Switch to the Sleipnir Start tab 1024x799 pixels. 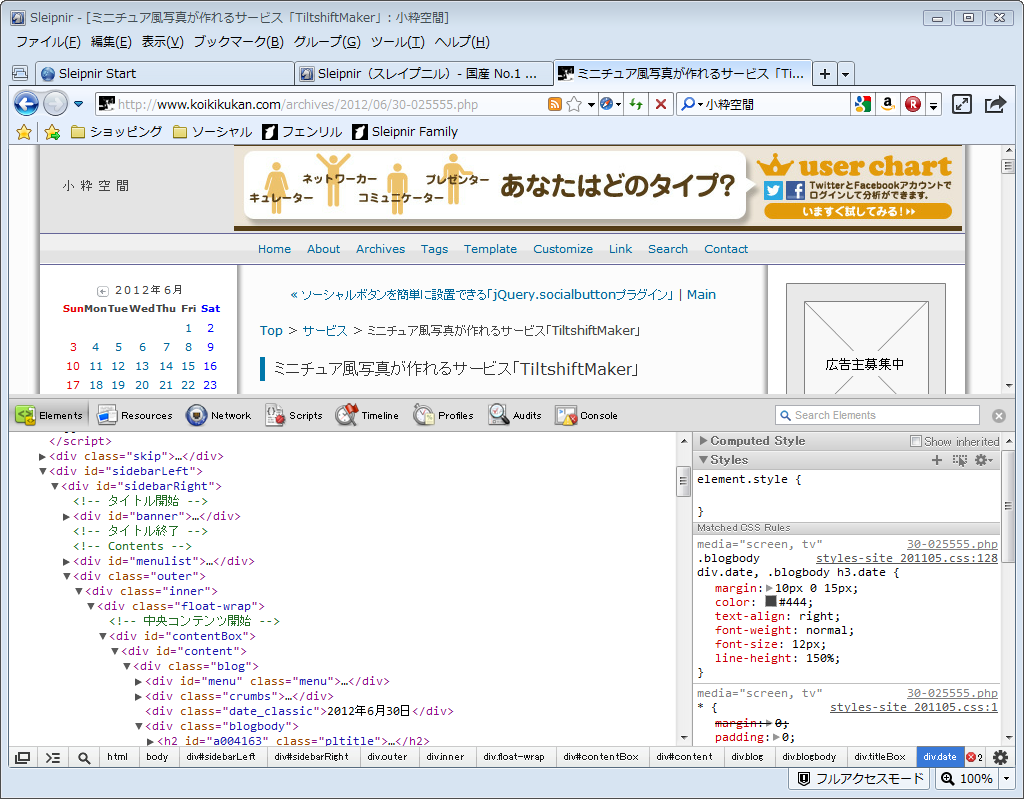click(165, 74)
